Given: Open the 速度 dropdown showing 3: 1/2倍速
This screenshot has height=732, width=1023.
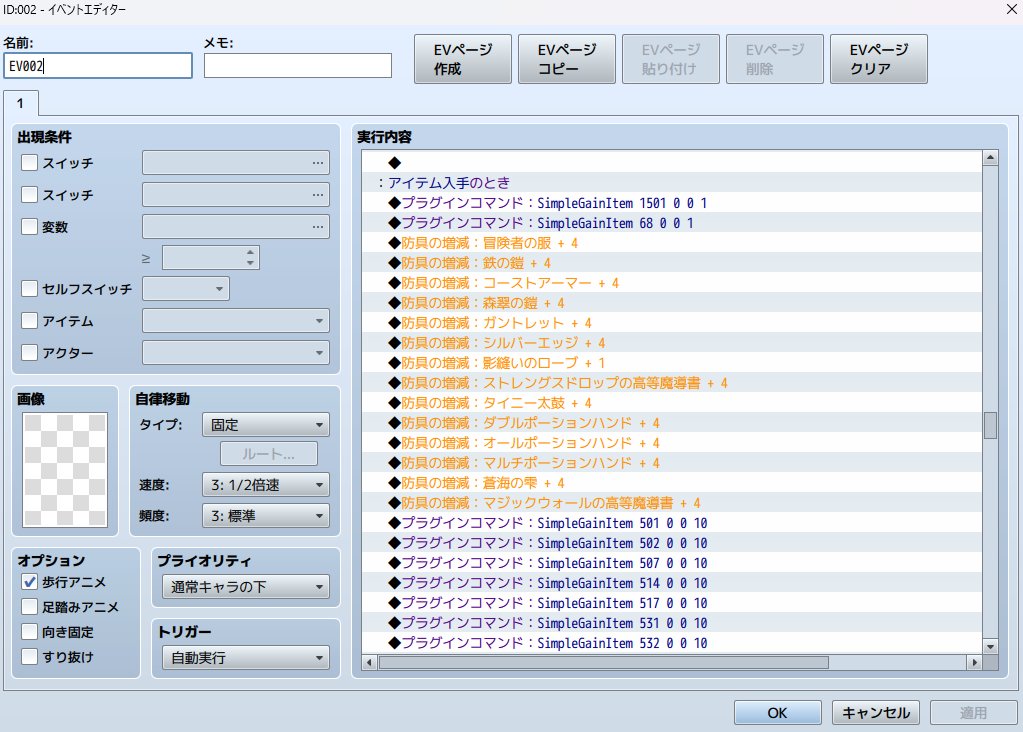Looking at the screenshot, I should tap(266, 485).
